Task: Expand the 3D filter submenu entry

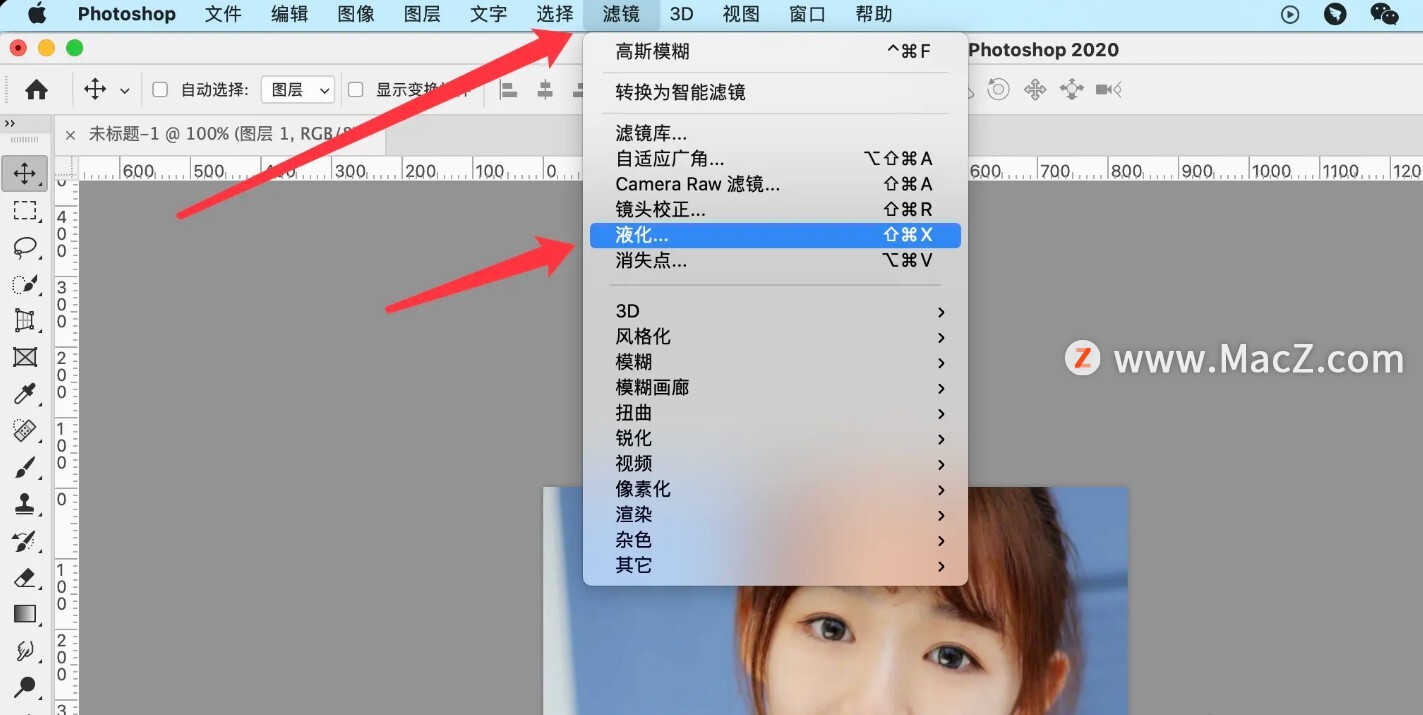Action: pos(774,311)
